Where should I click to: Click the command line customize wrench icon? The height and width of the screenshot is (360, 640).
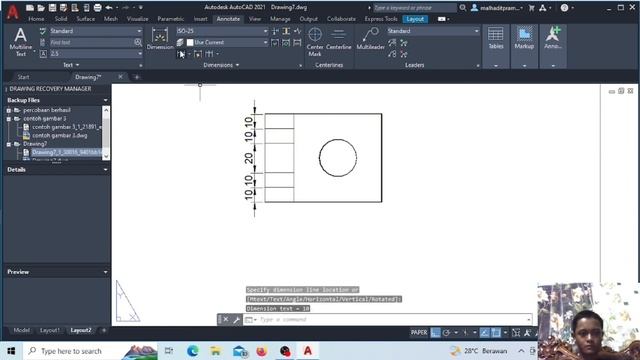(236, 320)
